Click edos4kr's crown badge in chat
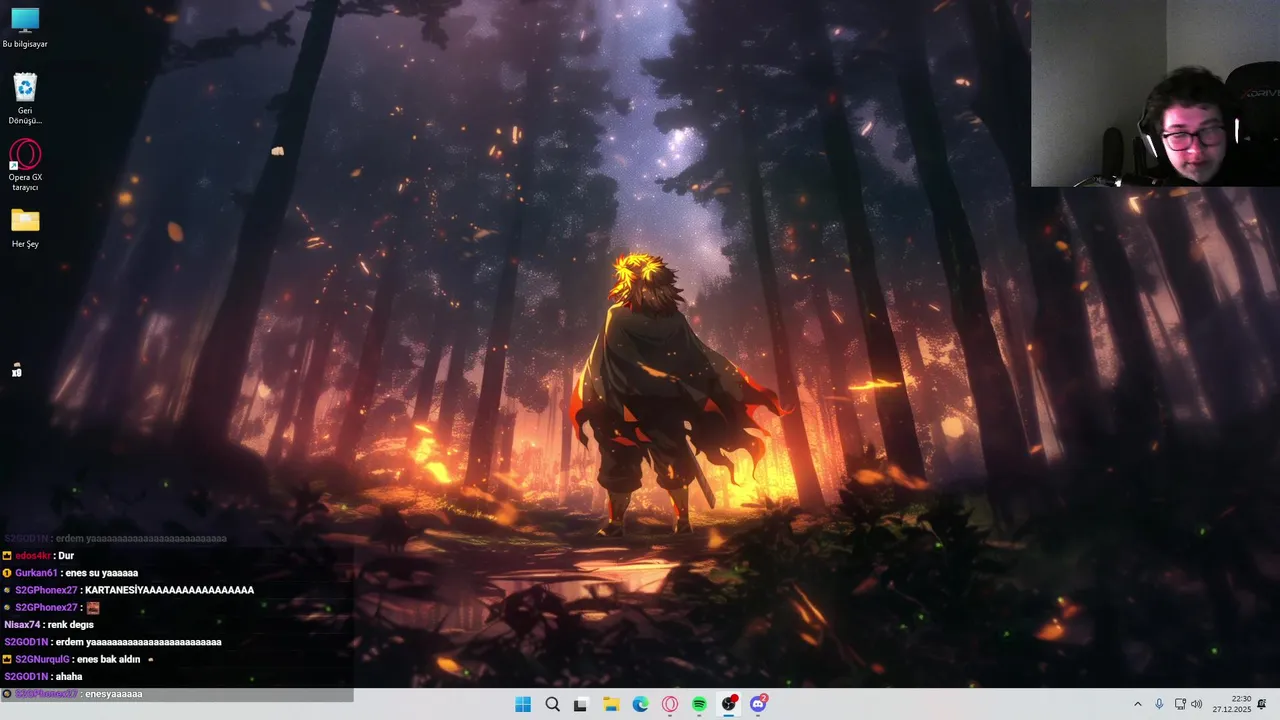This screenshot has height=720, width=1280. pos(7,556)
